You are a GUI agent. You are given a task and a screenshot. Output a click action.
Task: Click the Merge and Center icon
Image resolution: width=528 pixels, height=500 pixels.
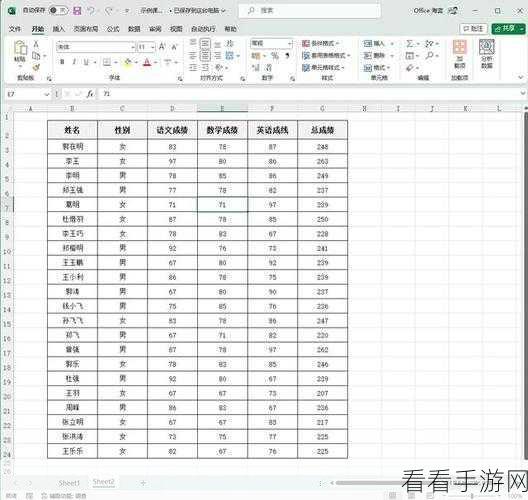point(230,56)
